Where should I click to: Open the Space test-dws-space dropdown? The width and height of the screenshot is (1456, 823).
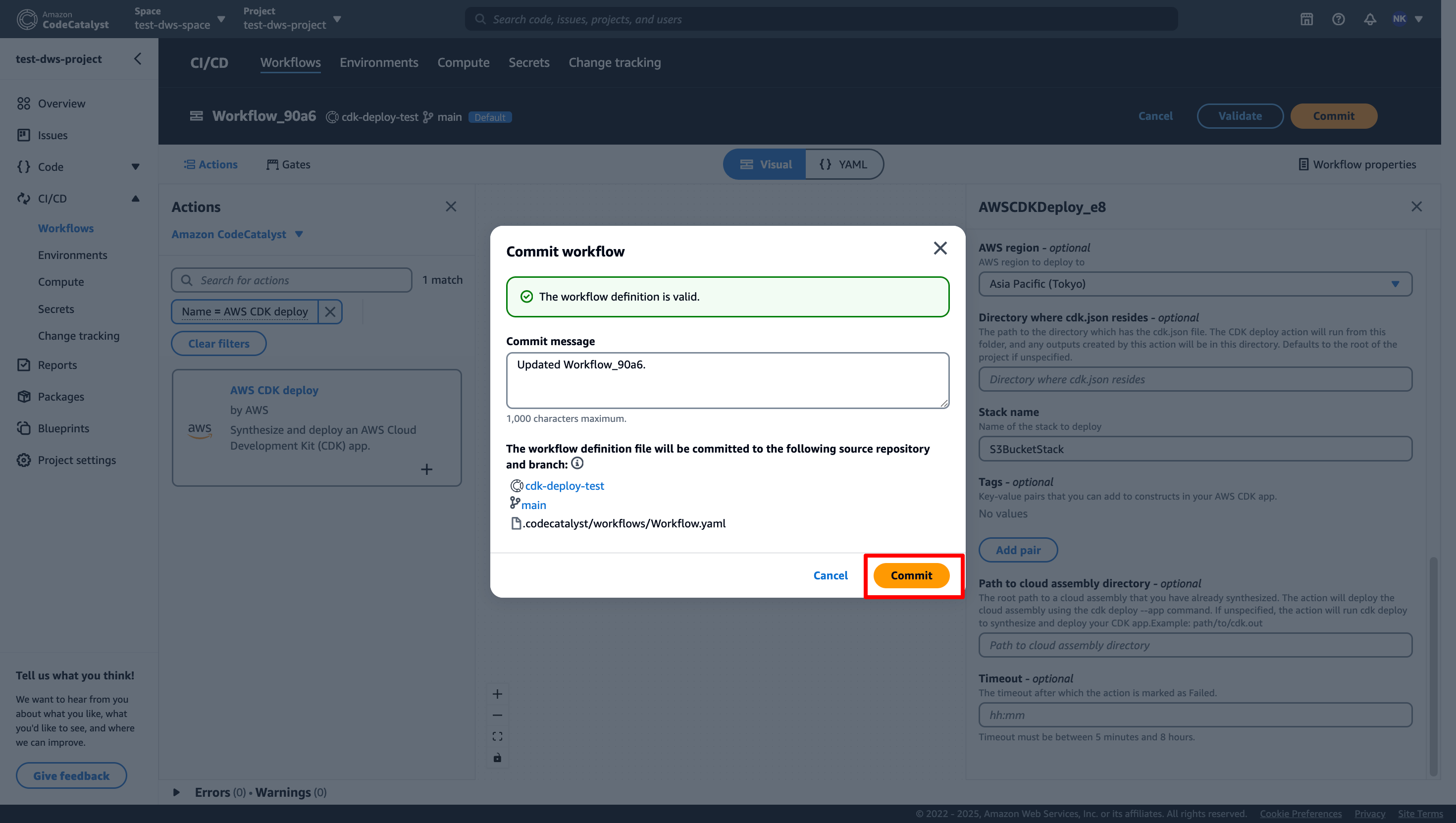180,19
